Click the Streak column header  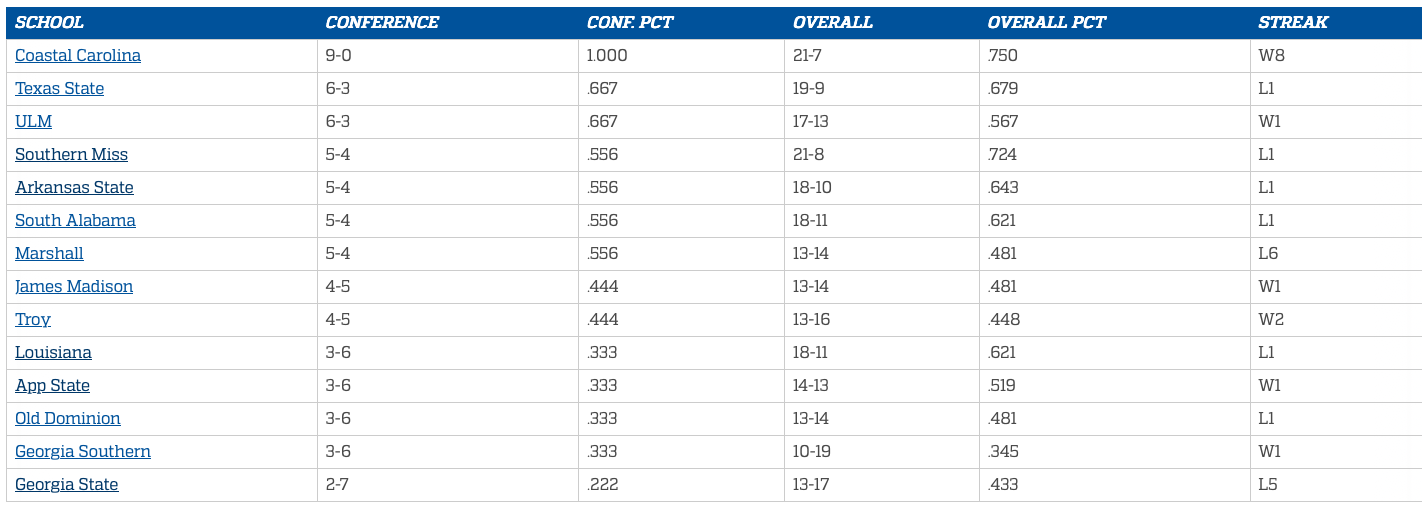(1293, 23)
